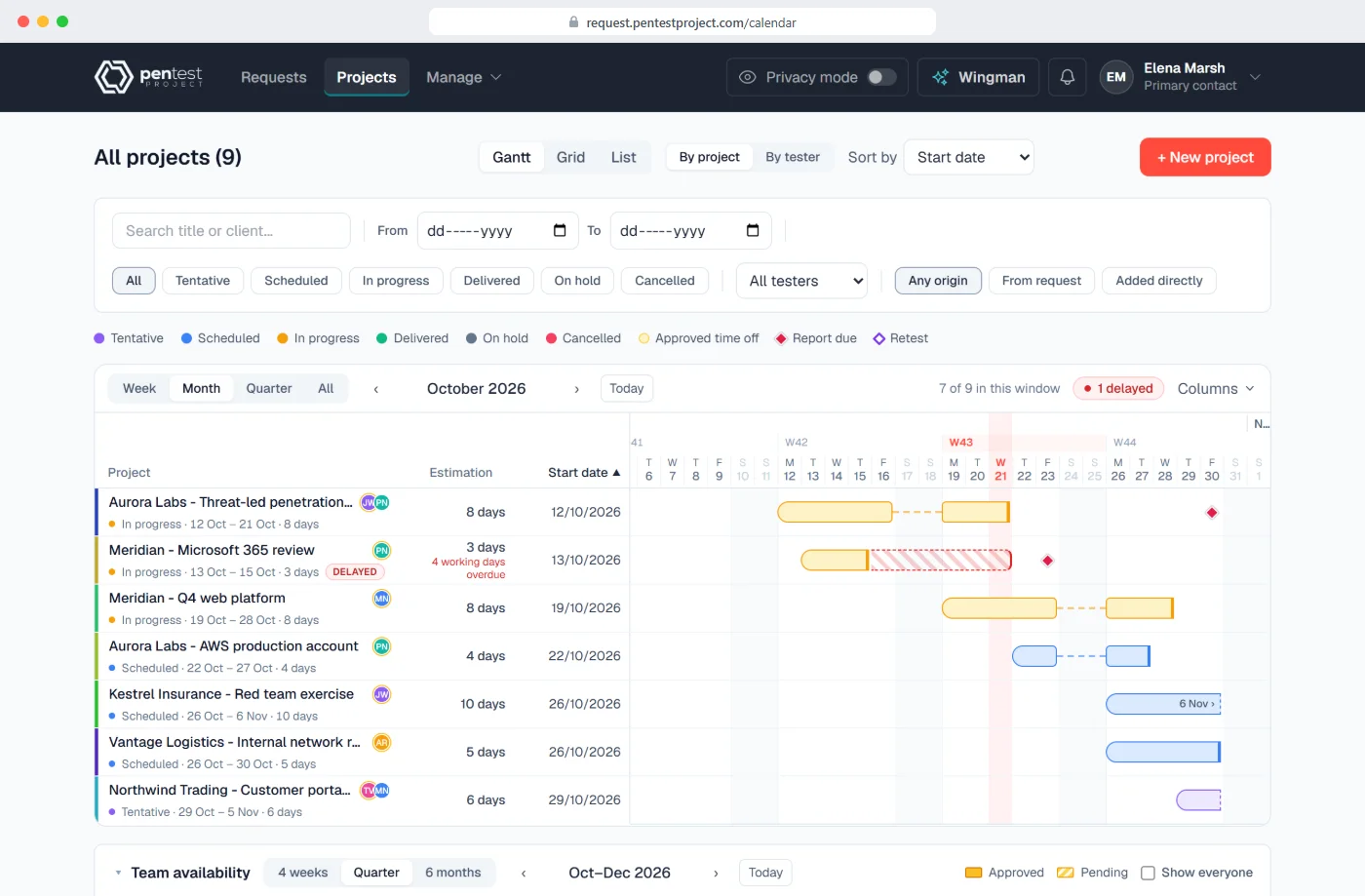Focus the Search title or client field
This screenshot has width=1365, height=896.
pyautogui.click(x=231, y=231)
